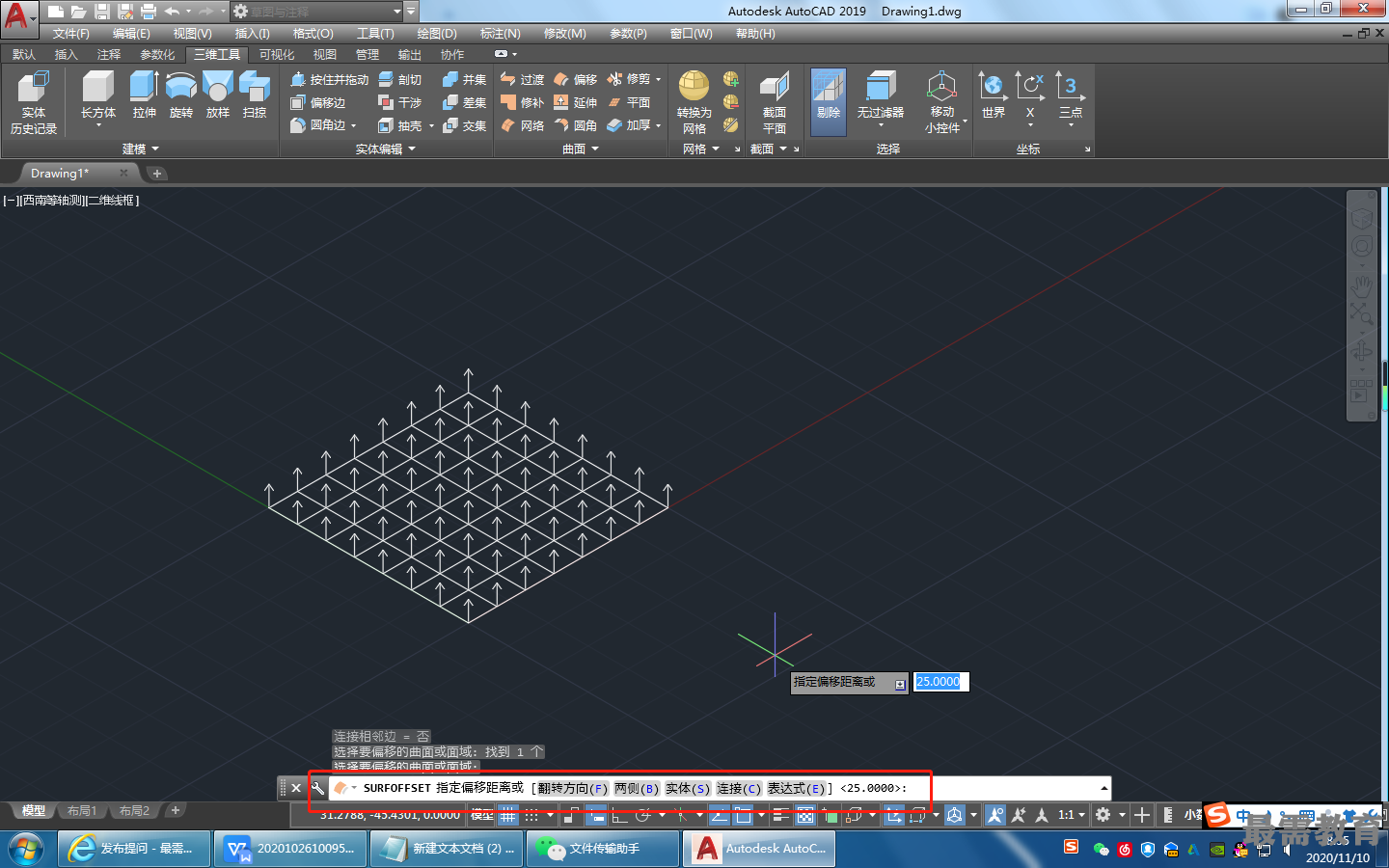Expand the 曲面 panel dropdown

click(581, 149)
